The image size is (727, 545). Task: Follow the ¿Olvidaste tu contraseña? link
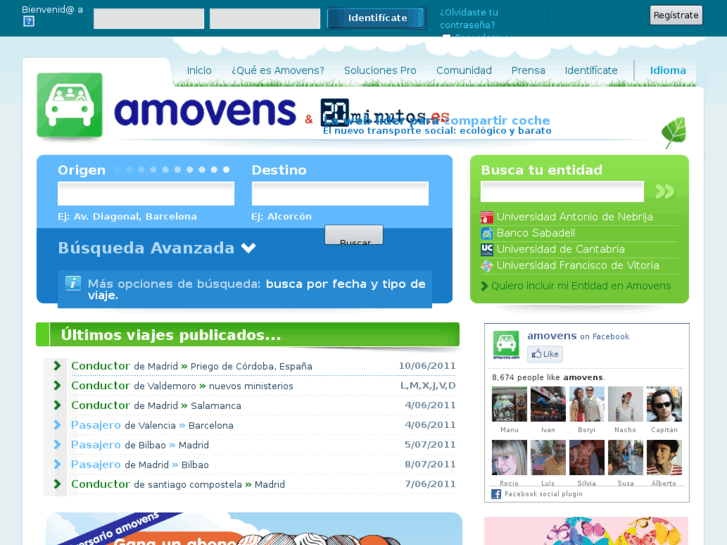469,19
